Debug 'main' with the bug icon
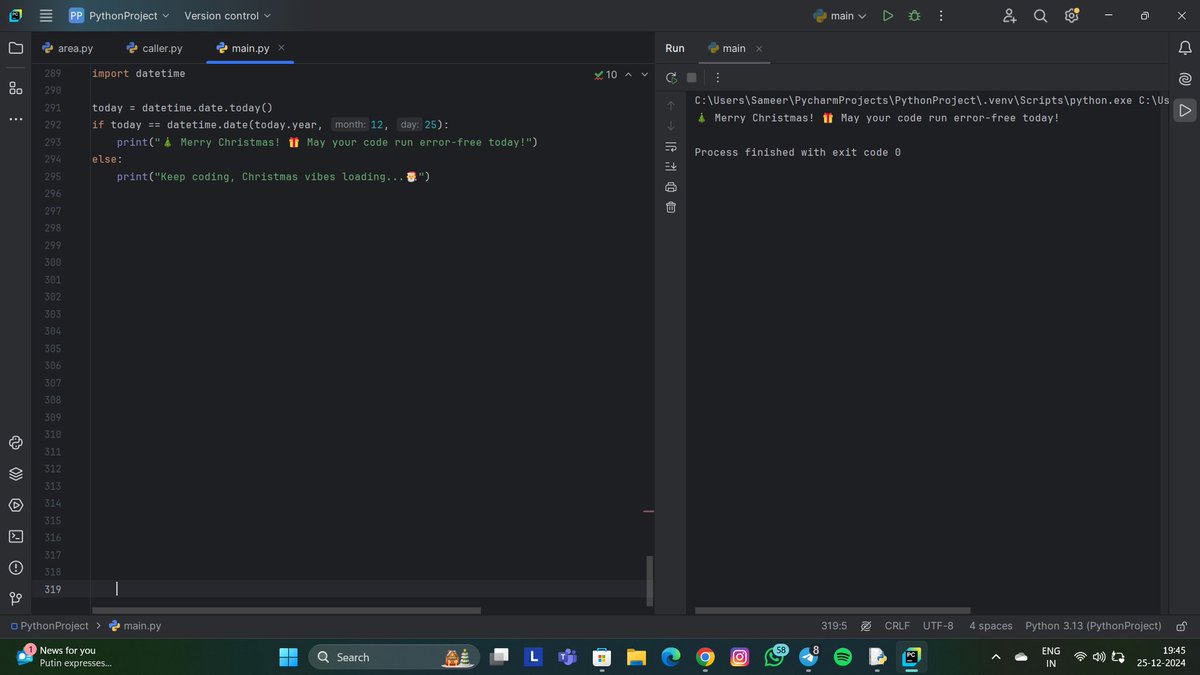The height and width of the screenshot is (675, 1200). tap(913, 16)
